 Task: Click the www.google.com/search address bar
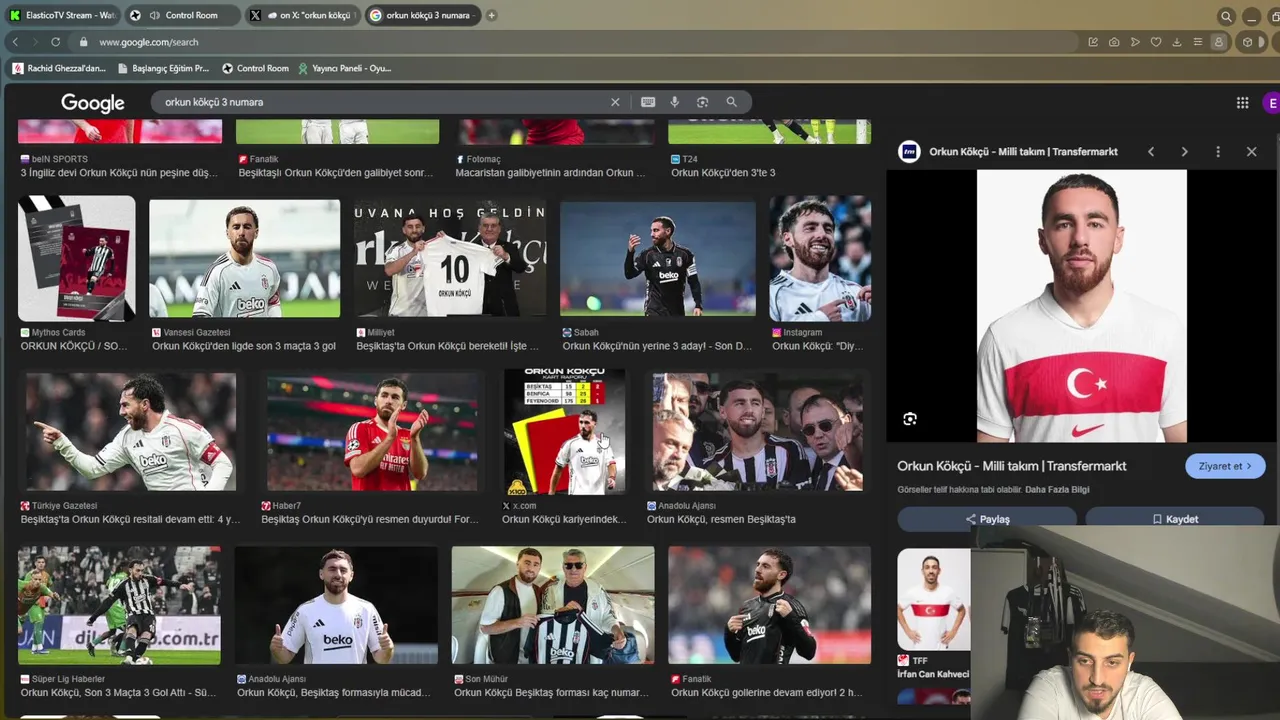pos(580,42)
